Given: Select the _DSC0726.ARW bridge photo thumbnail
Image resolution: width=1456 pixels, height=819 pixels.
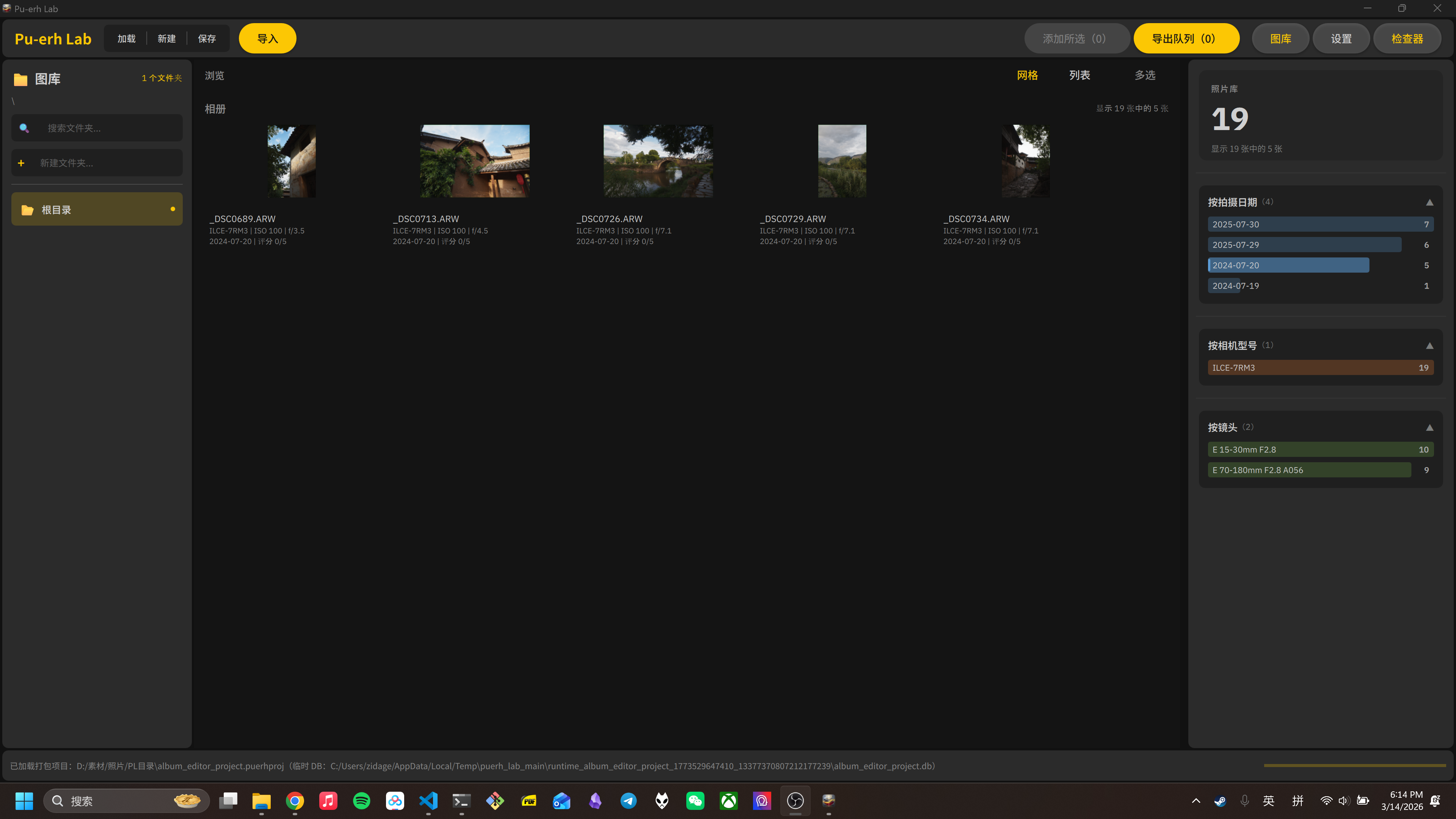Looking at the screenshot, I should (x=658, y=161).
